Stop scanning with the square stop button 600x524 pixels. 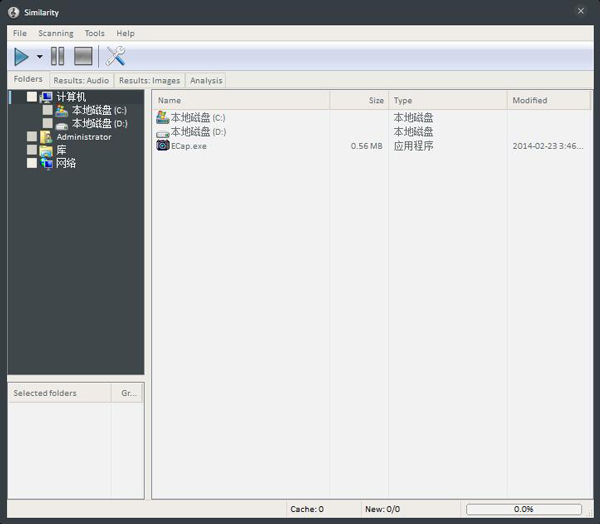(83, 56)
